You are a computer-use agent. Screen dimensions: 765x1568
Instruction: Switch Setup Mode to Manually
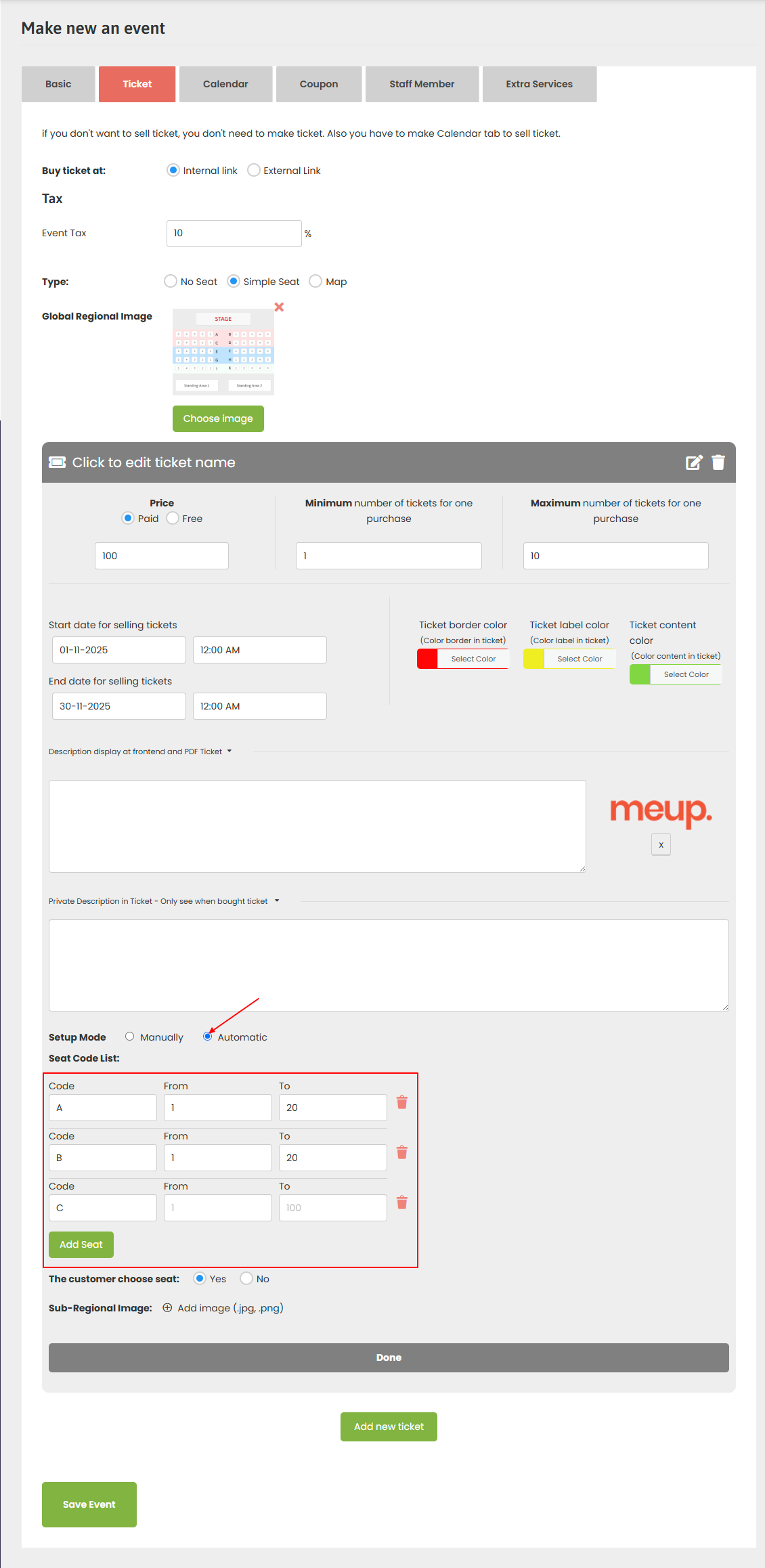130,1037
